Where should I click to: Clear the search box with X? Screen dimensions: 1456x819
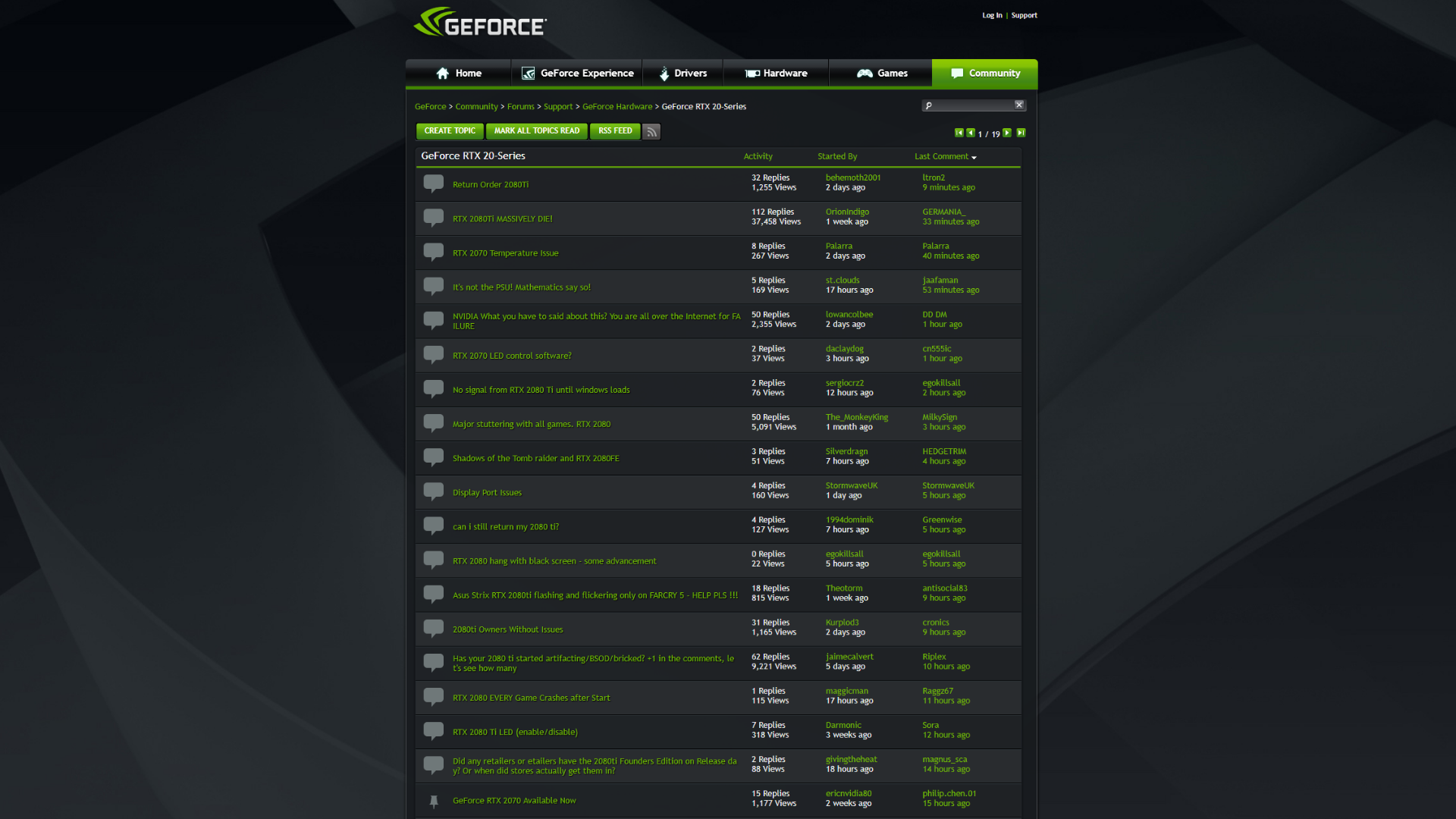(x=1019, y=105)
